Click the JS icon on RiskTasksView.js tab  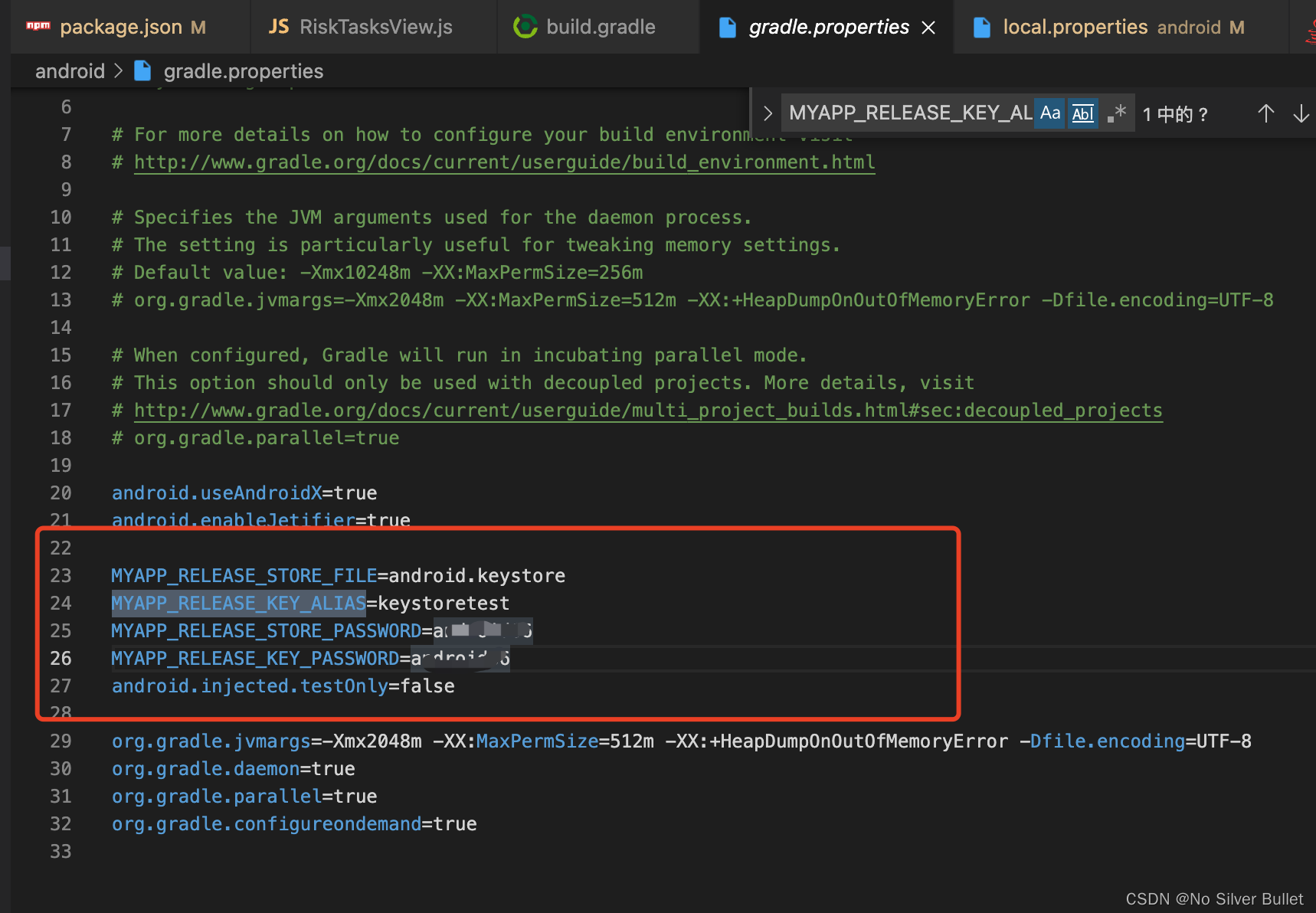pos(279,26)
